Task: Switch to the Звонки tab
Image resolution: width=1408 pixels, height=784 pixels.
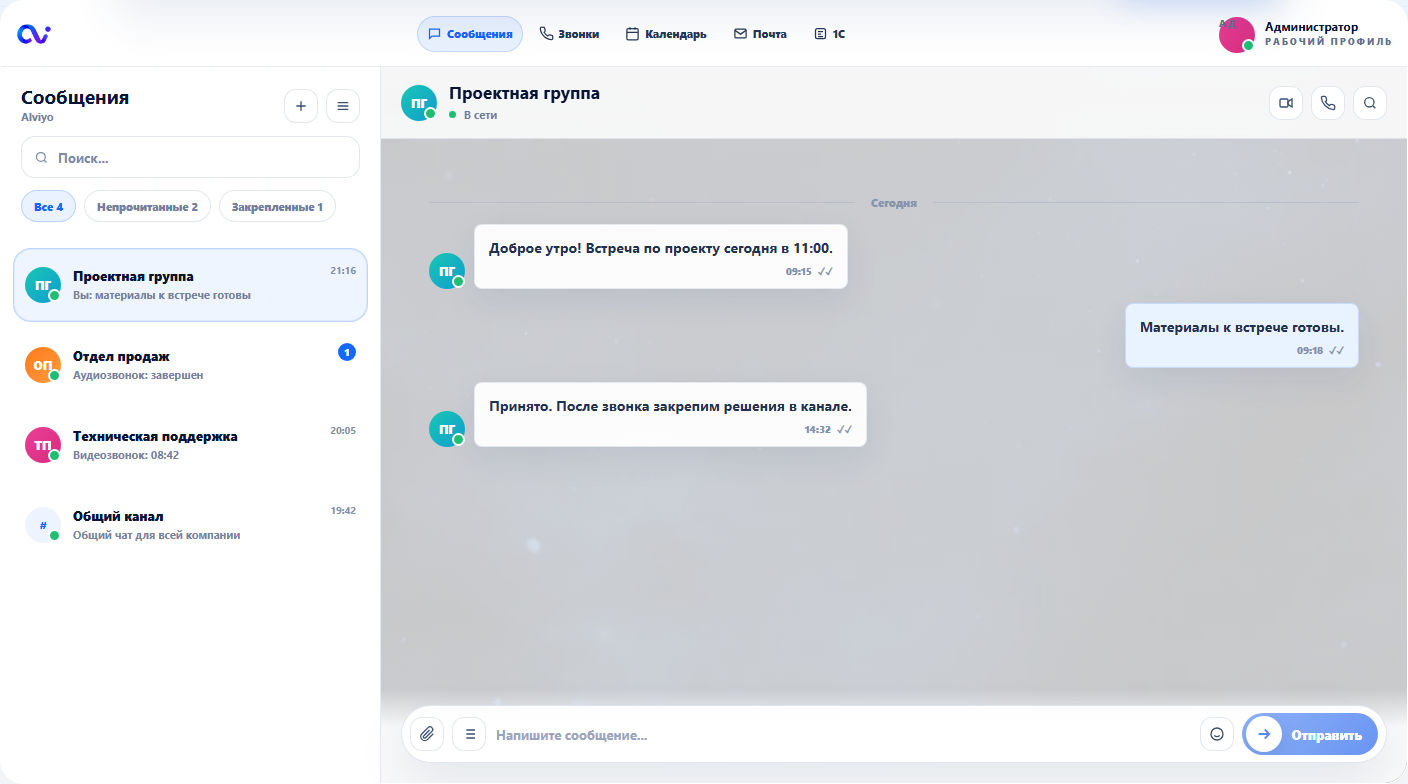Action: (x=569, y=34)
